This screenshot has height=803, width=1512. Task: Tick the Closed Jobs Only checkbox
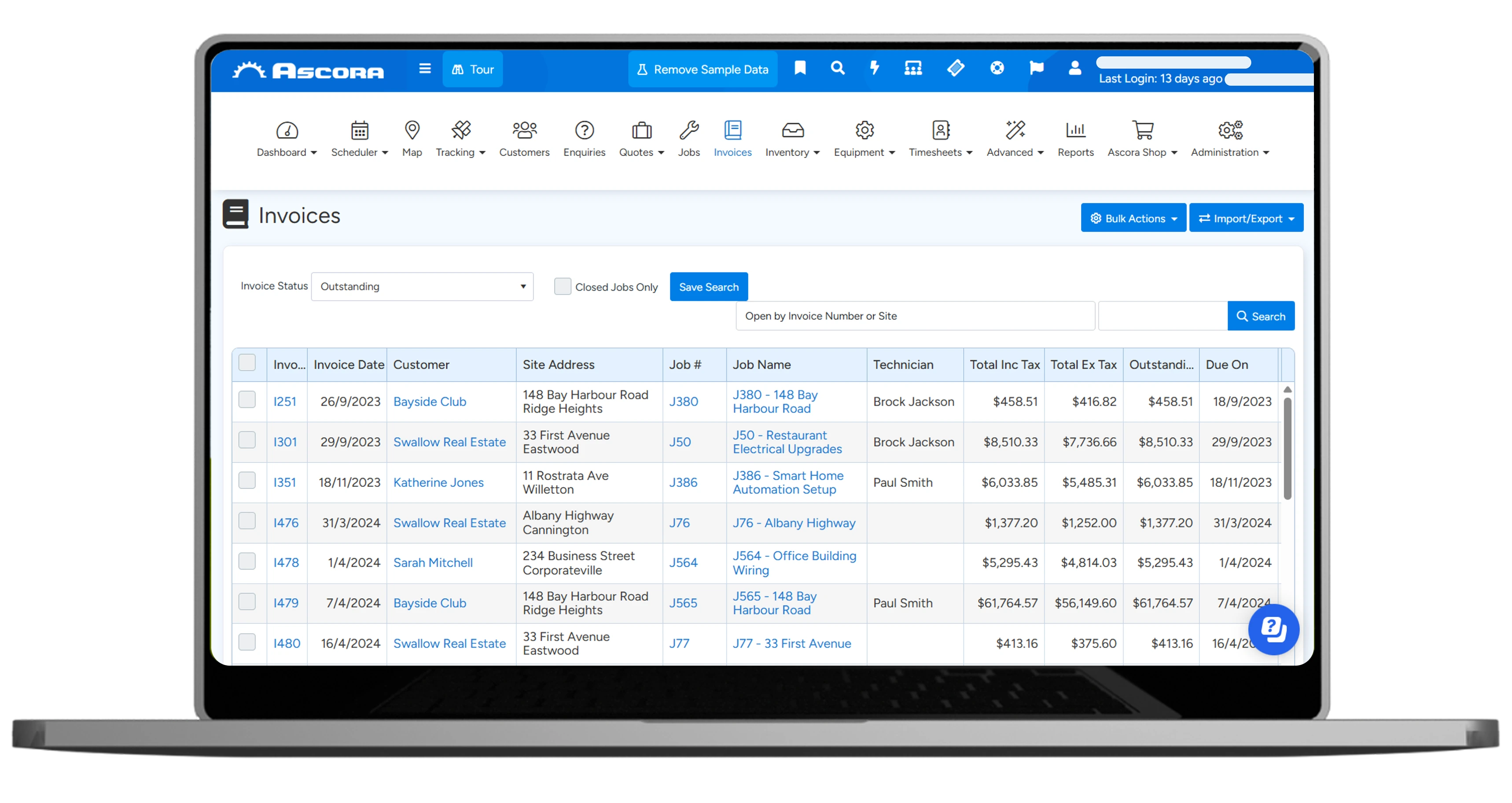tap(562, 287)
